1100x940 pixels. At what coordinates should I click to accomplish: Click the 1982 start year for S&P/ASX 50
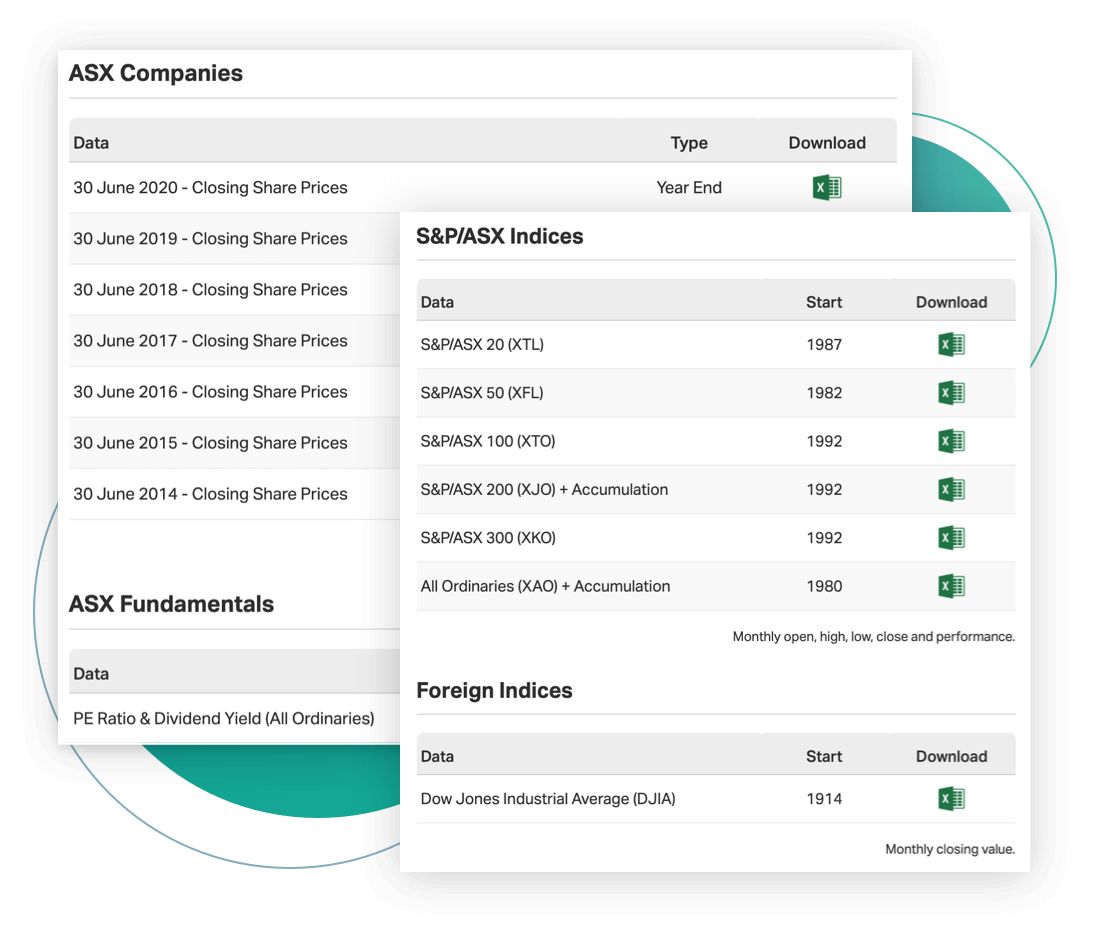coord(824,394)
